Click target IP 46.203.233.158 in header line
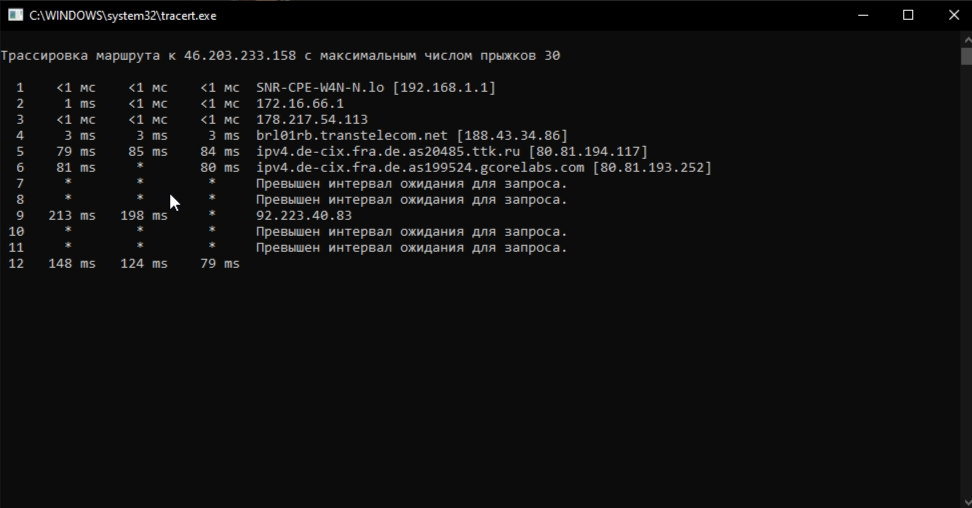972x508 pixels. coord(240,56)
